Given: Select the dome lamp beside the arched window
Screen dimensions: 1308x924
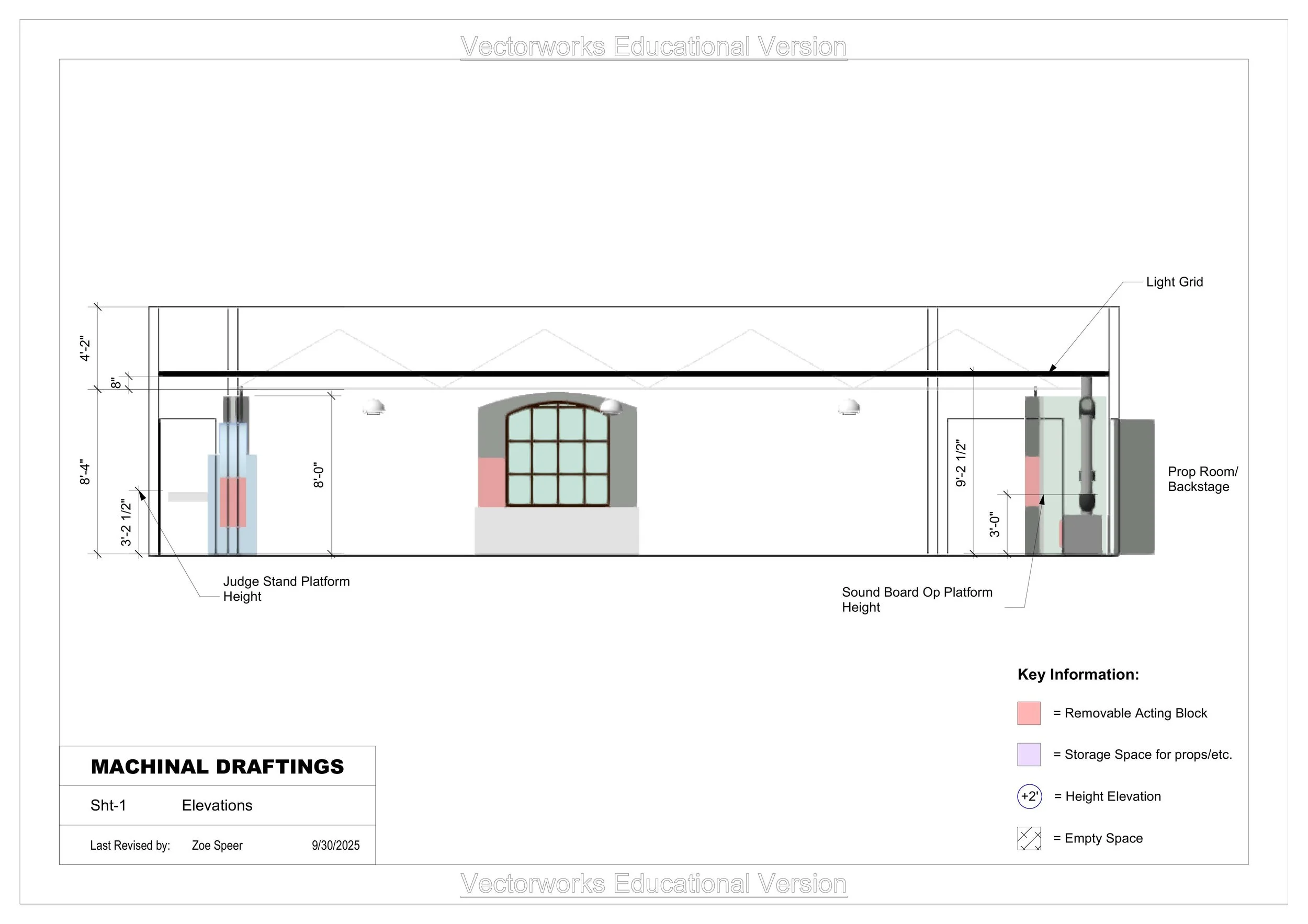Looking at the screenshot, I should point(611,406).
